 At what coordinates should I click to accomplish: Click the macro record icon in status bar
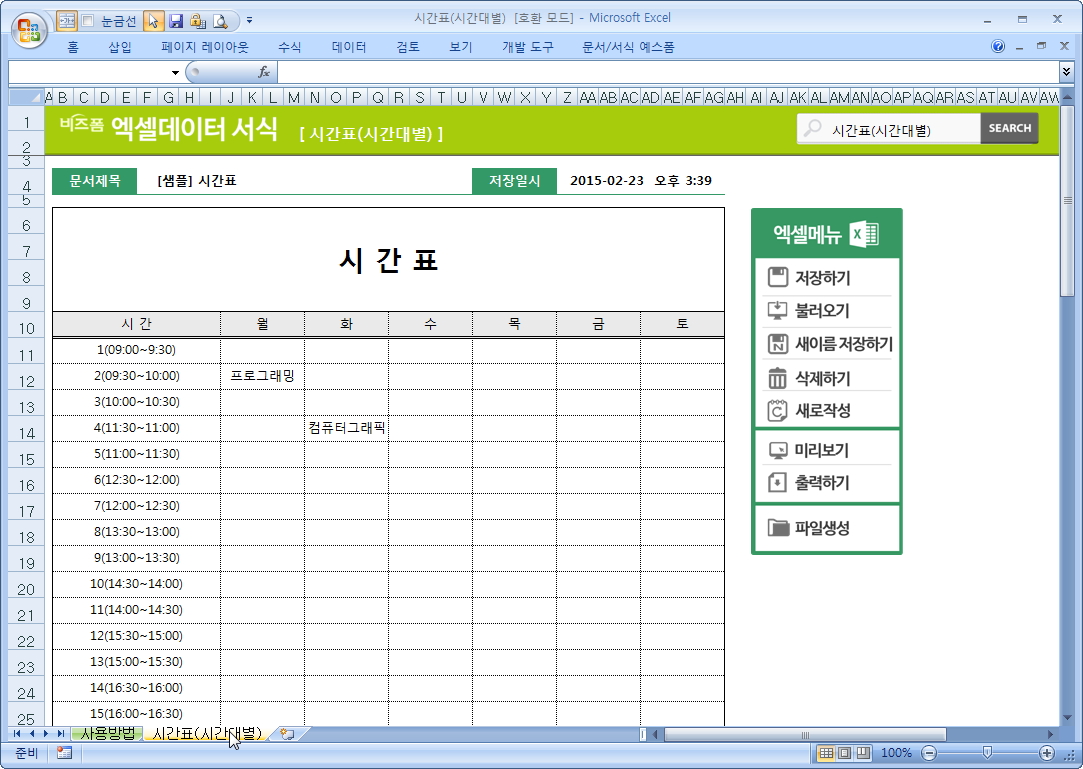coord(64,753)
